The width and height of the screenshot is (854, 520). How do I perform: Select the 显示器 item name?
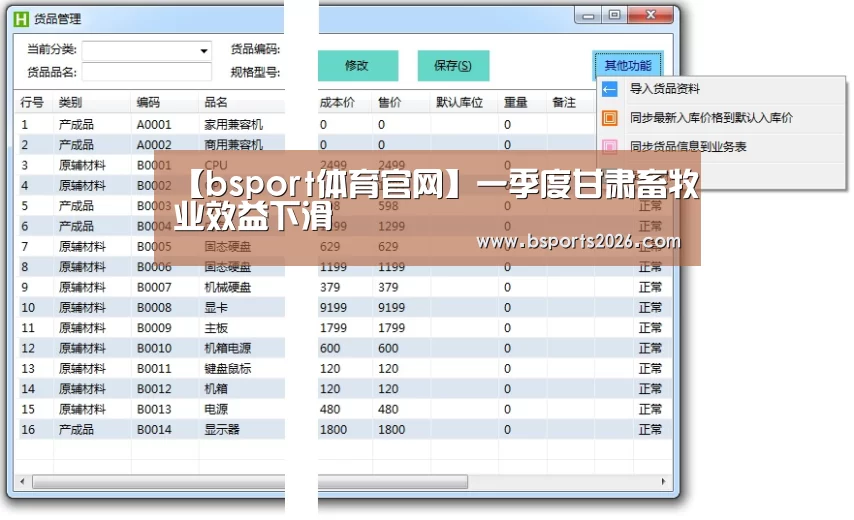(x=222, y=430)
